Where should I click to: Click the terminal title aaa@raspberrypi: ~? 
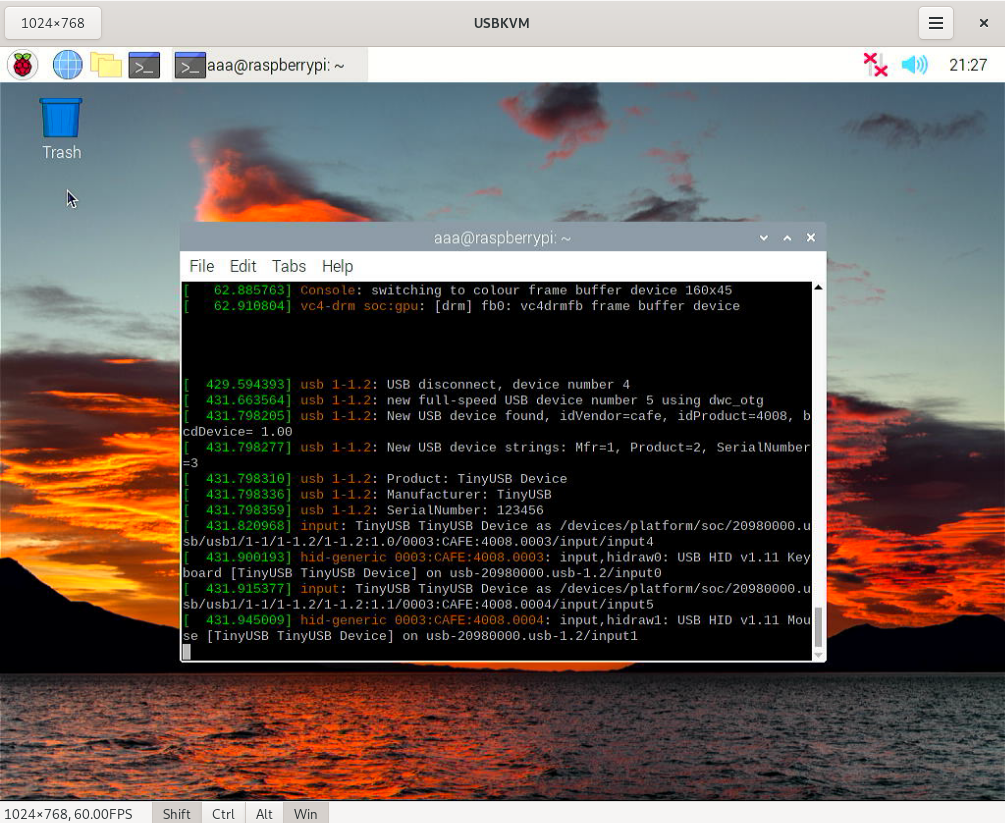point(502,238)
